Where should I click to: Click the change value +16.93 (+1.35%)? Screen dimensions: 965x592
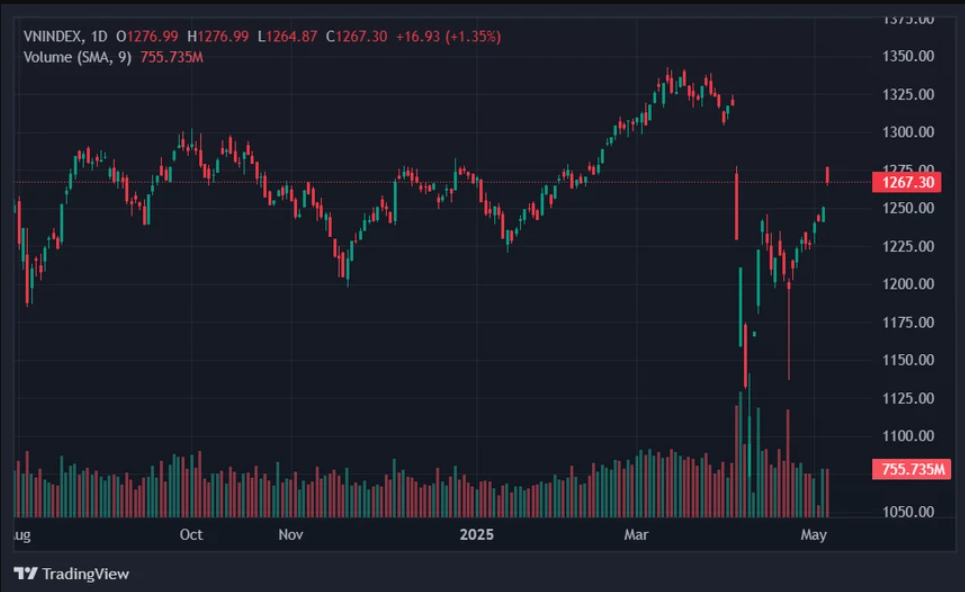click(448, 36)
